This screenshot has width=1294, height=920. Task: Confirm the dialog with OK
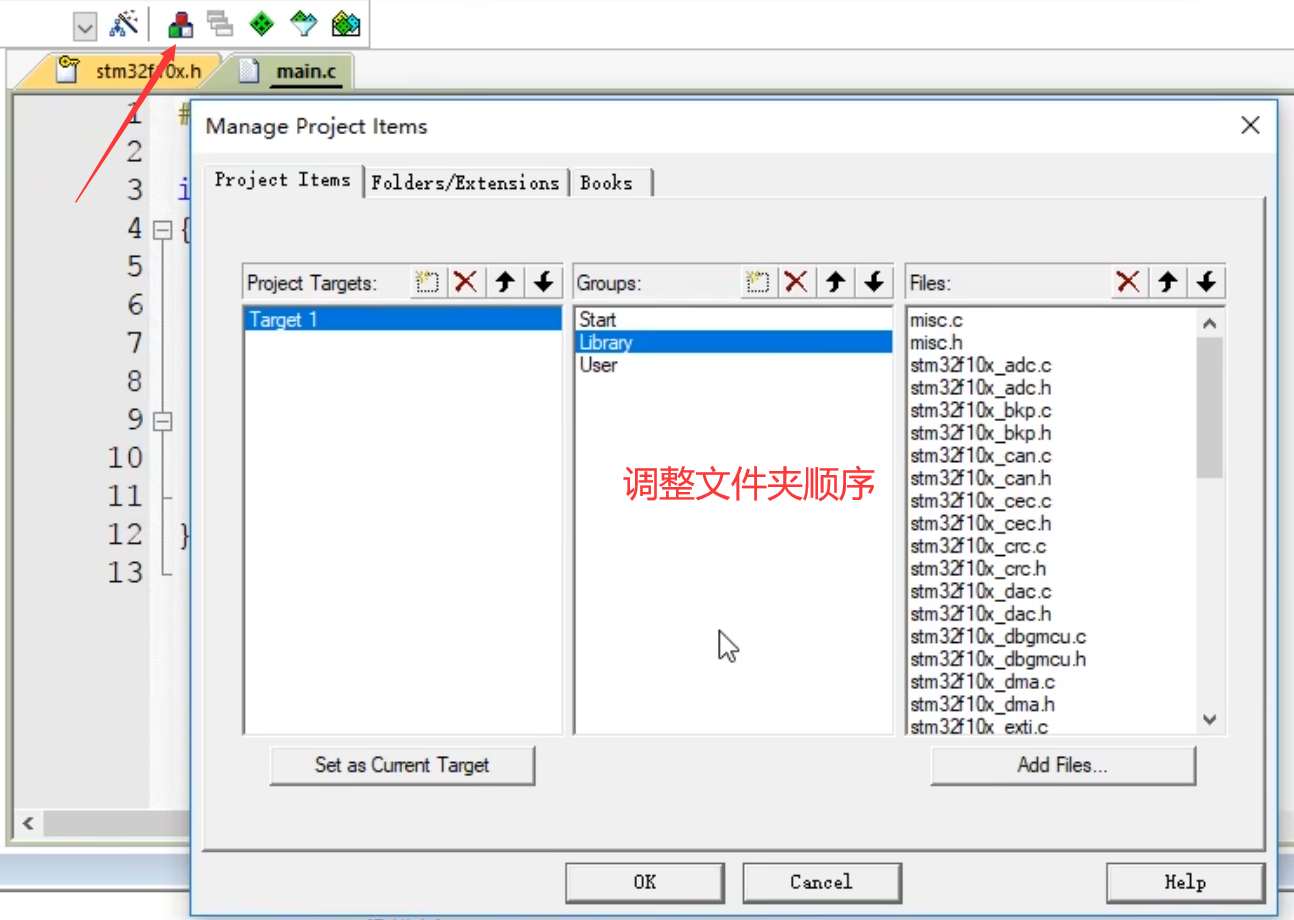(645, 882)
